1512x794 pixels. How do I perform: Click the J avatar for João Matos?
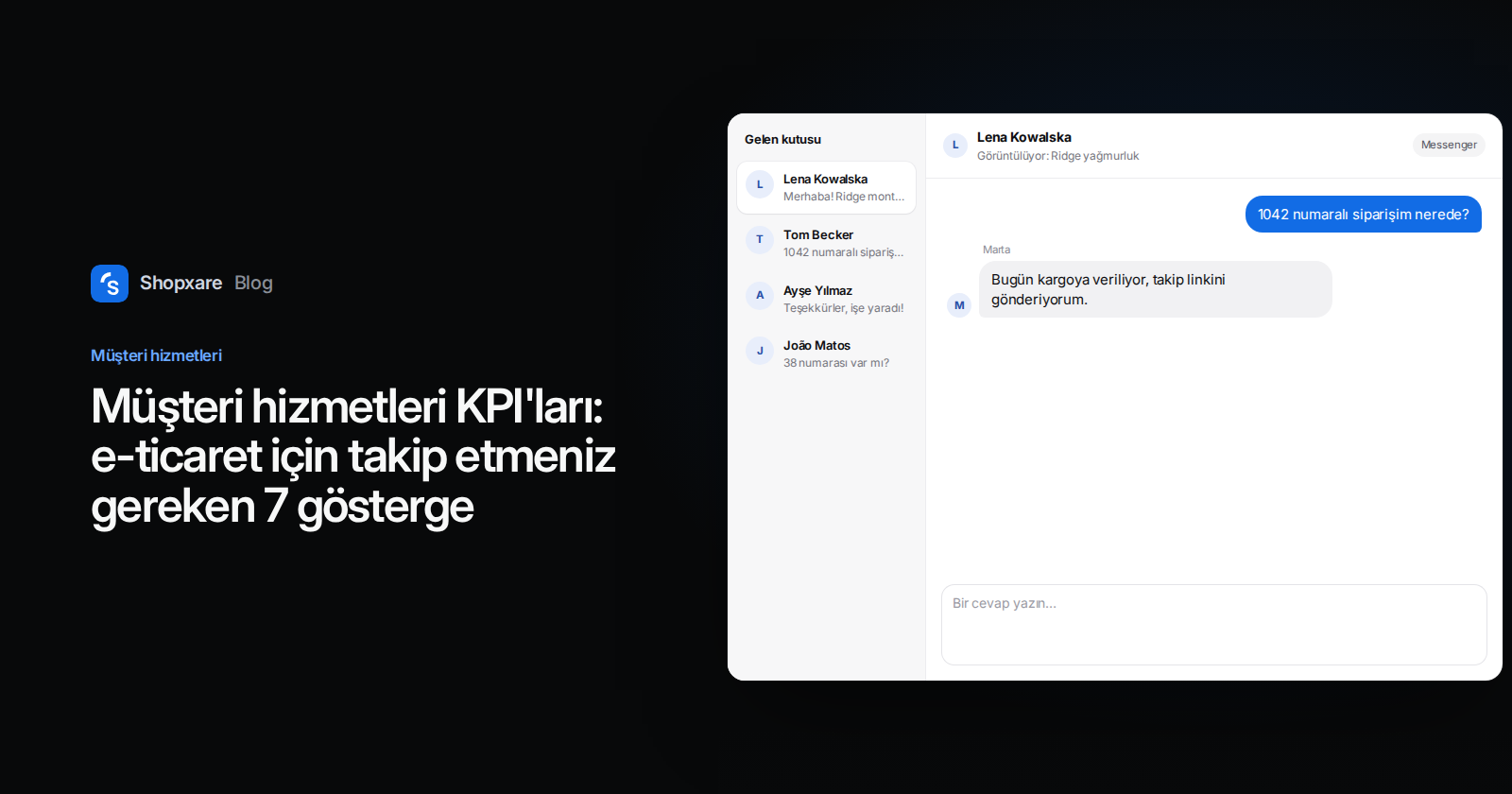760,351
